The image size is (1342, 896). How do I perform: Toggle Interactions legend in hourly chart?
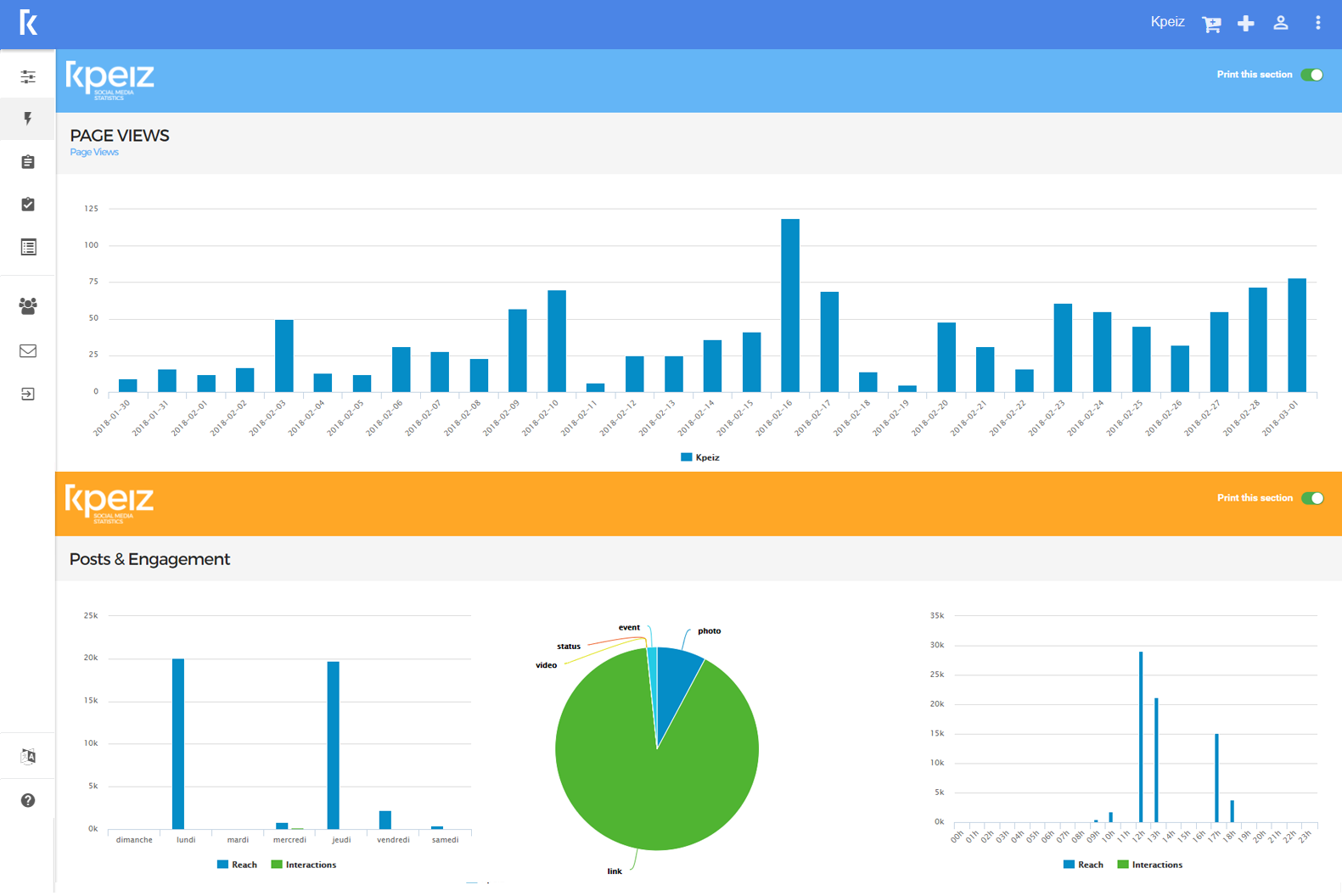tap(1150, 865)
